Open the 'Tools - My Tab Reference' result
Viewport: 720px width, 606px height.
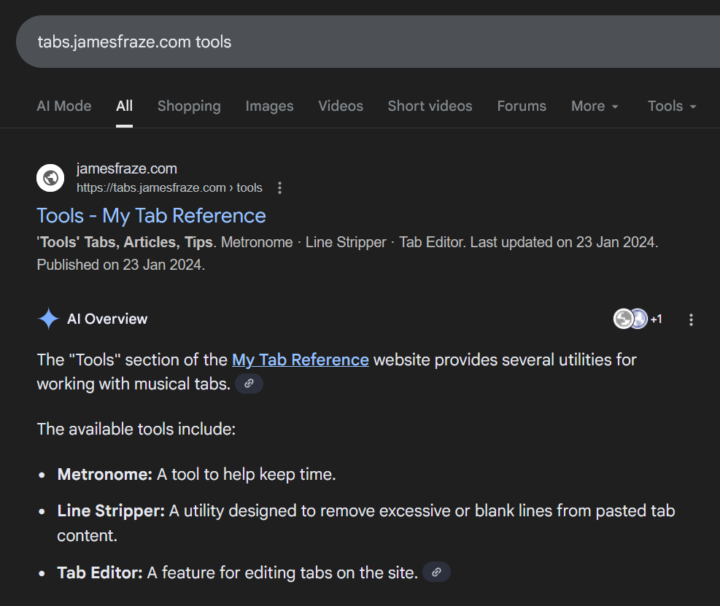click(x=151, y=216)
